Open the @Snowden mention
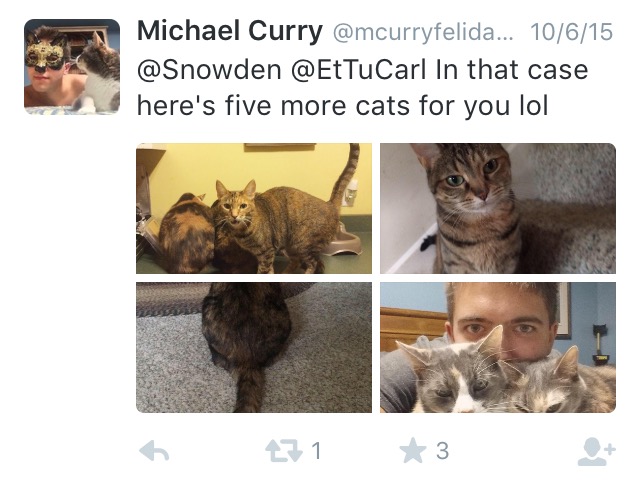 coord(209,69)
